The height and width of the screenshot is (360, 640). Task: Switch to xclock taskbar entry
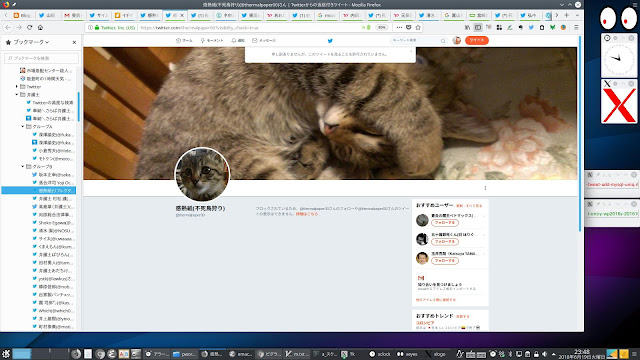380,354
